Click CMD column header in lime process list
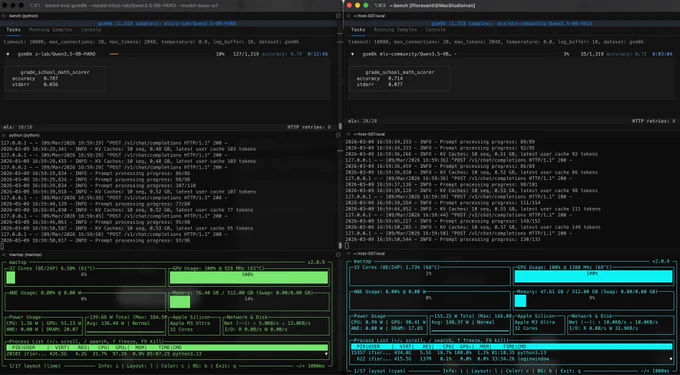 [177, 348]
